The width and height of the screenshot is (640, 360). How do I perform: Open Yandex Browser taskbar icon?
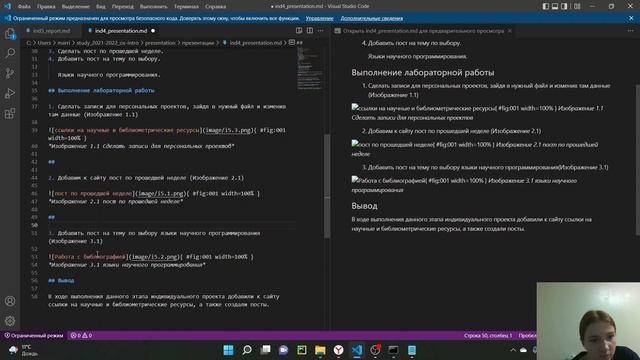(338, 350)
